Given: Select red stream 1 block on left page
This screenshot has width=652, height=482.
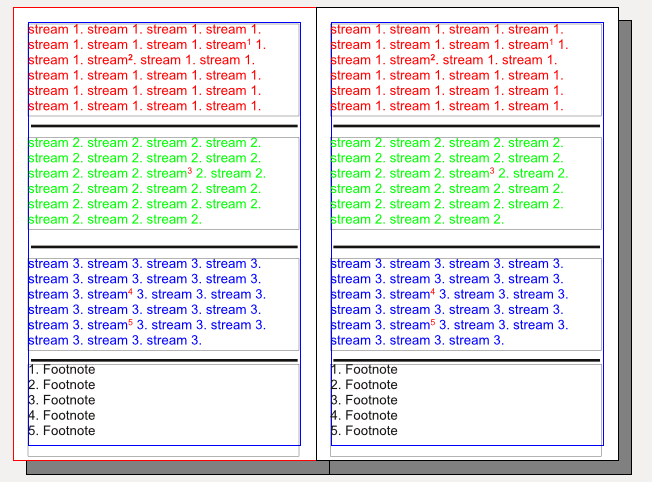Looking at the screenshot, I should point(145,68).
